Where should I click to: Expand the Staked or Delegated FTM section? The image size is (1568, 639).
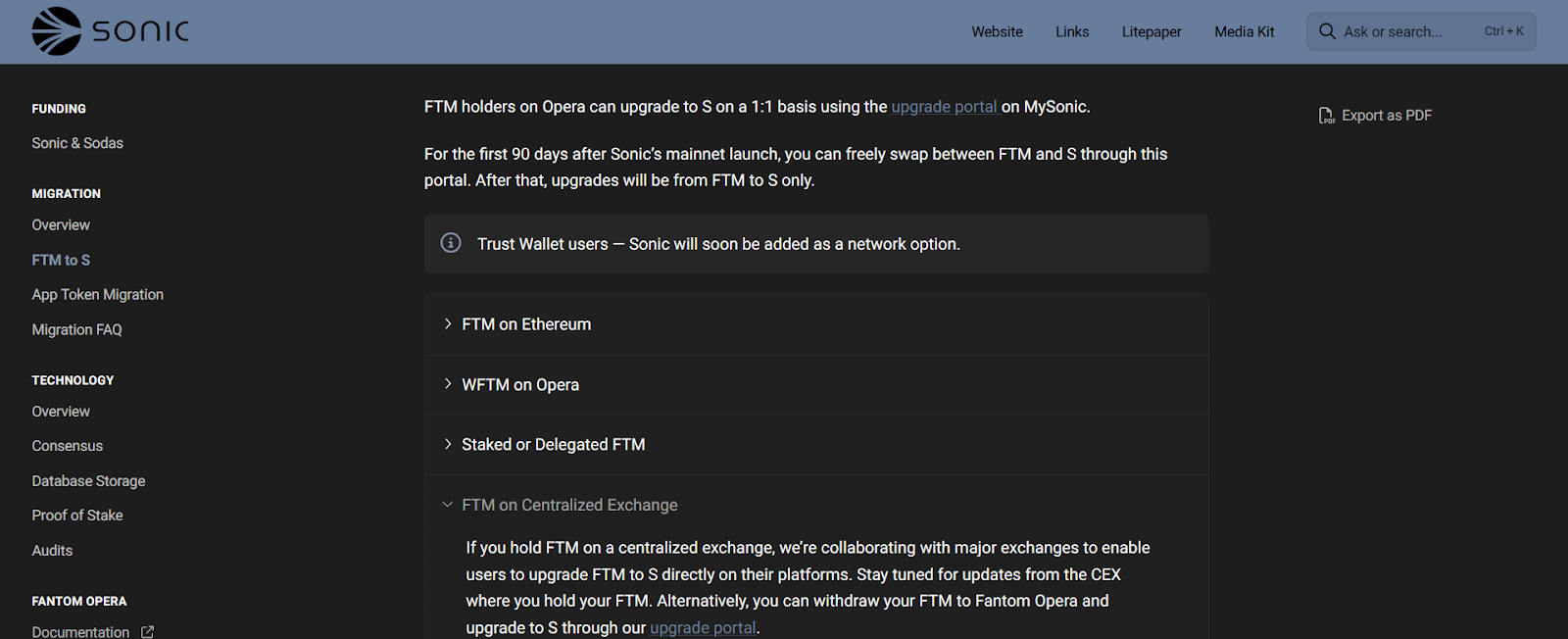coord(816,445)
